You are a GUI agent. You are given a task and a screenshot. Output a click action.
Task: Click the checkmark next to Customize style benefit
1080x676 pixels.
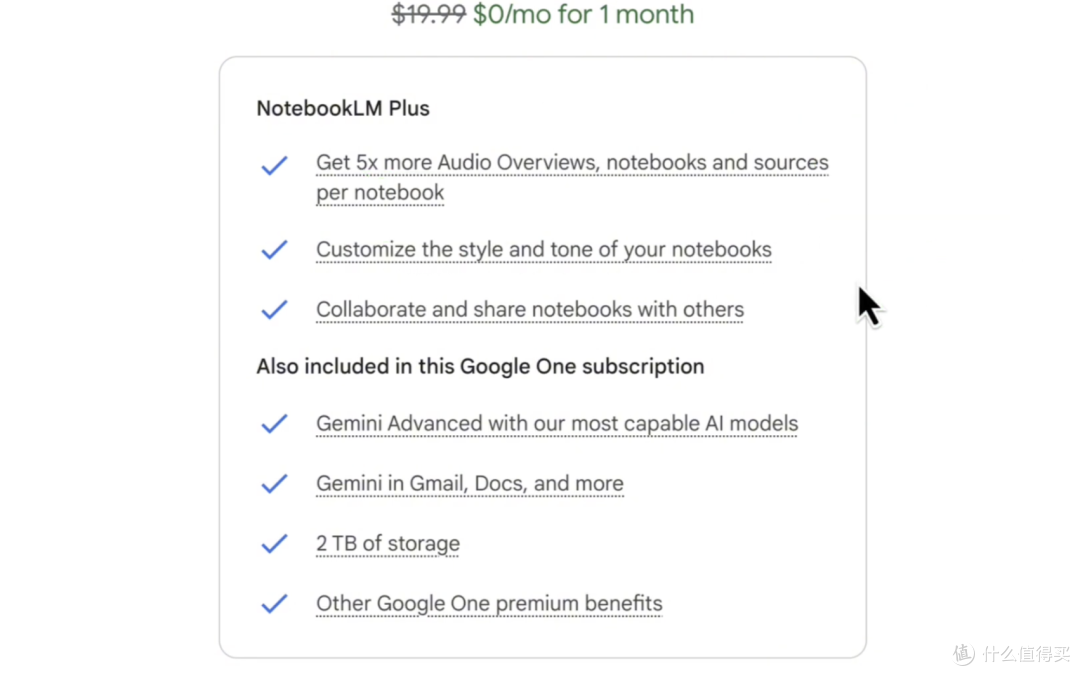point(273,249)
